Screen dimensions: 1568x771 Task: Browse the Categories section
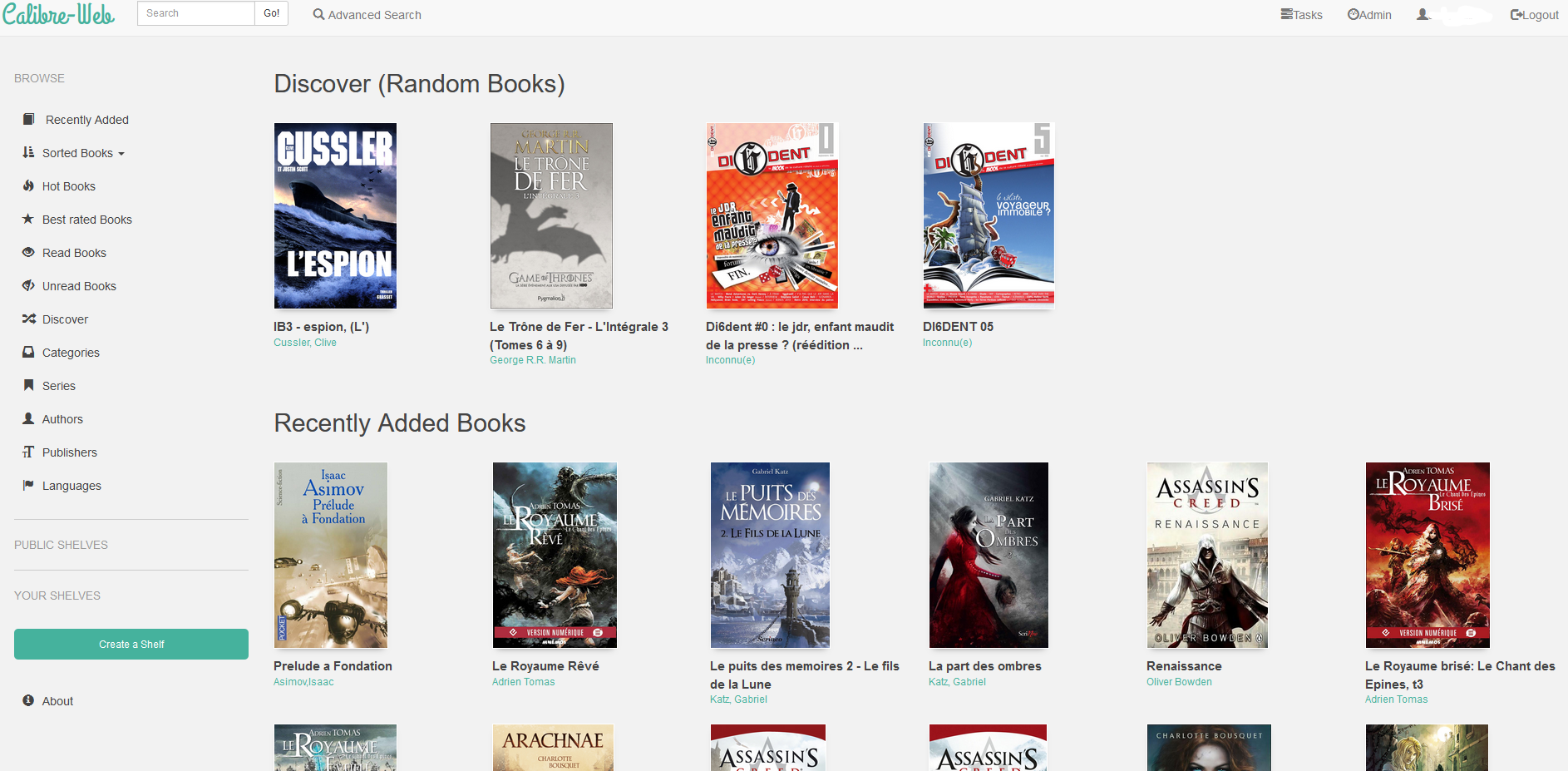pyautogui.click(x=71, y=353)
